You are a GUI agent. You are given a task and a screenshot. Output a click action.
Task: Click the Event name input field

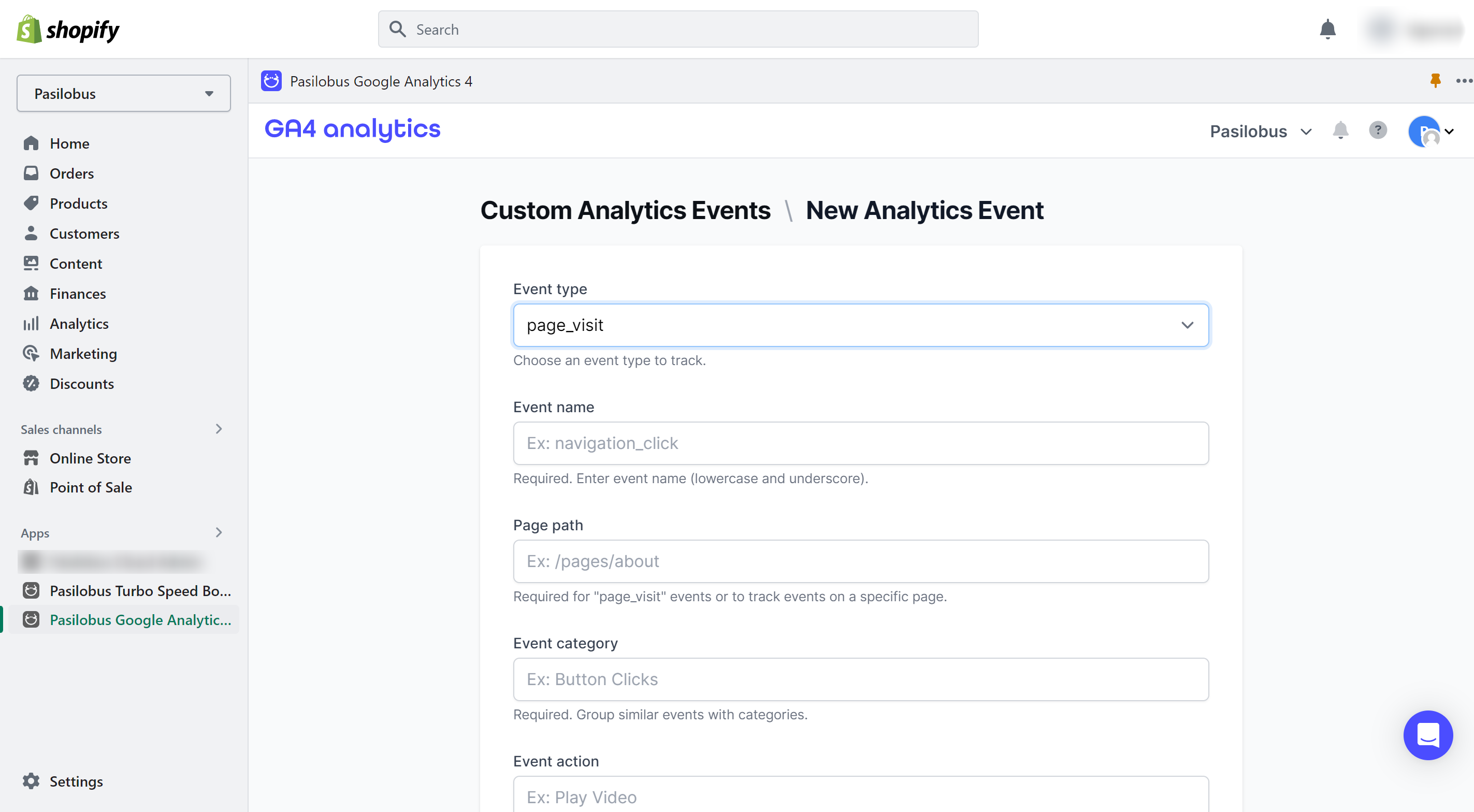(x=861, y=443)
